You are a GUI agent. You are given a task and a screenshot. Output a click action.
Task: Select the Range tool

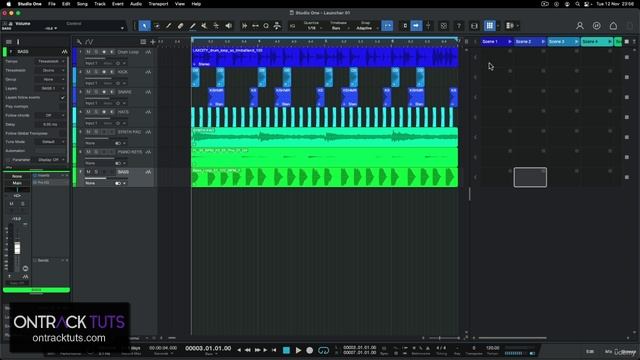(157, 26)
